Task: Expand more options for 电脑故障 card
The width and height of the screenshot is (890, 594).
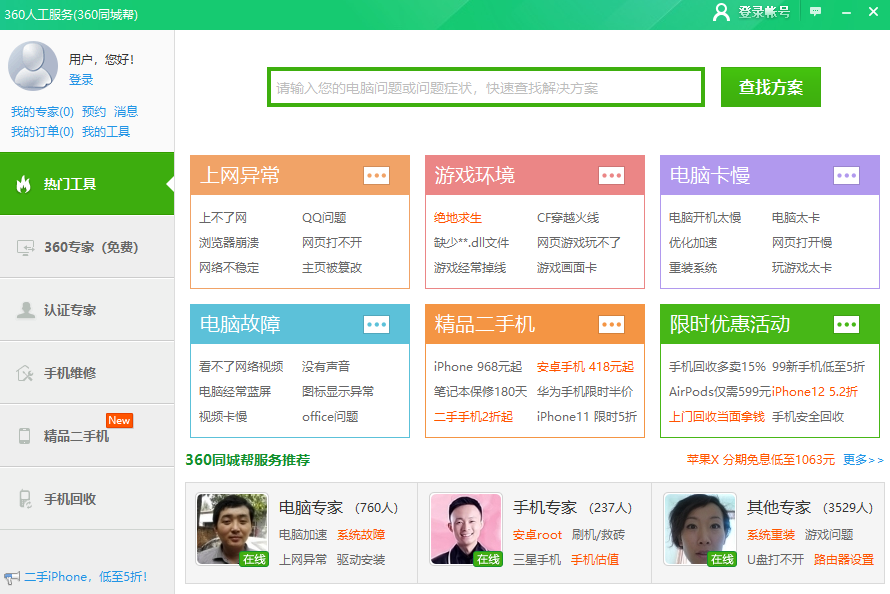Action: pyautogui.click(x=376, y=325)
